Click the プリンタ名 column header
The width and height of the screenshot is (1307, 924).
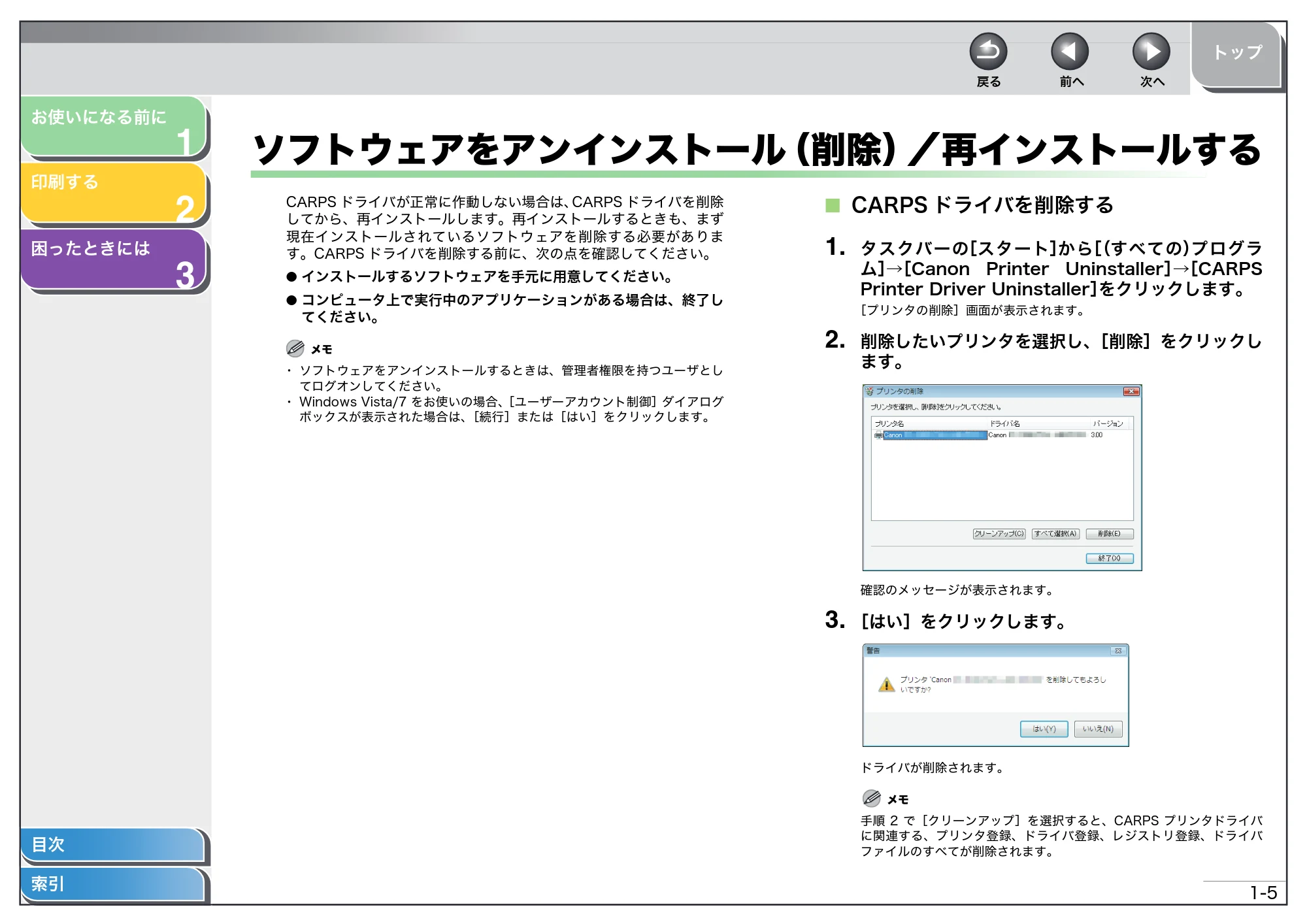click(889, 423)
